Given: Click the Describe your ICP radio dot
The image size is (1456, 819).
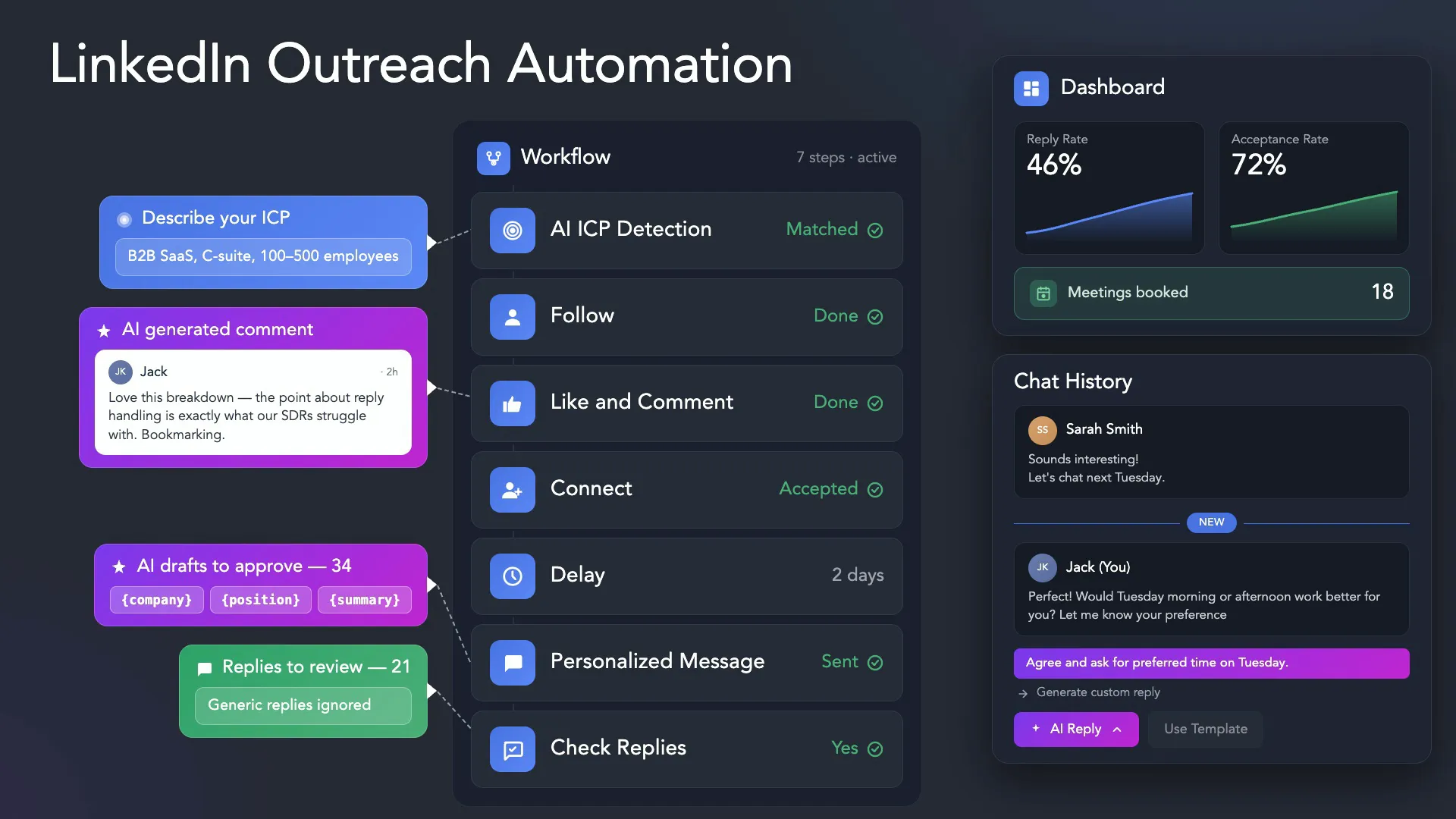Looking at the screenshot, I should tap(124, 220).
